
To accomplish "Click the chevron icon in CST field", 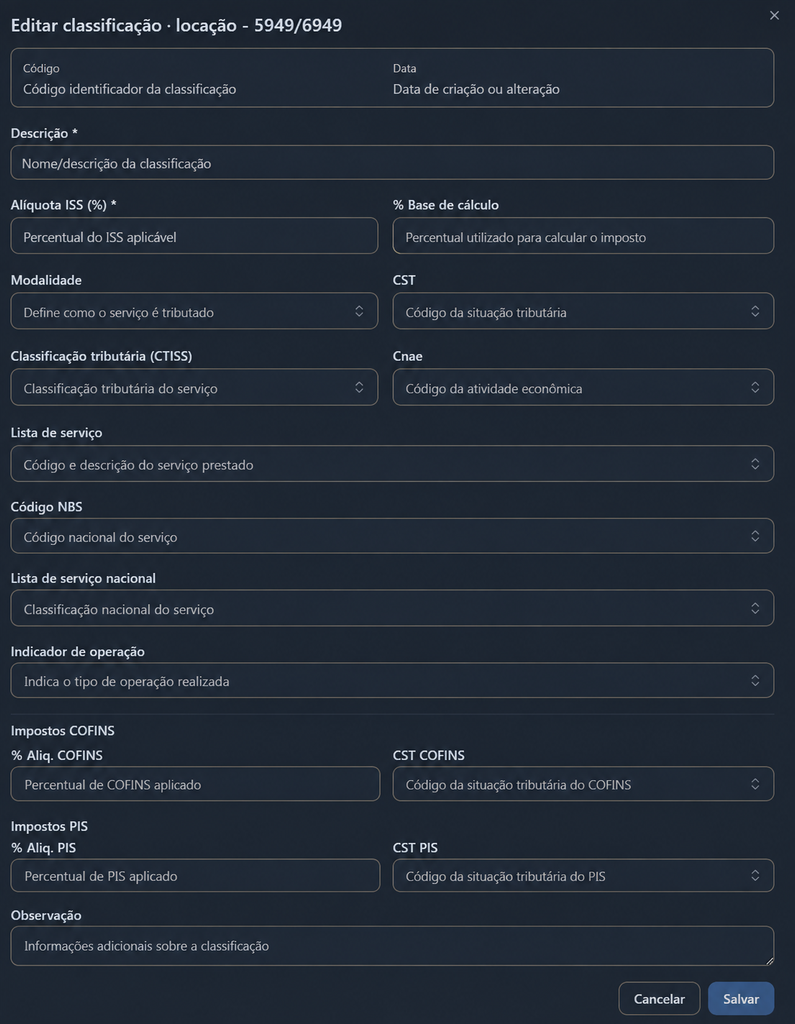I will [x=754, y=311].
